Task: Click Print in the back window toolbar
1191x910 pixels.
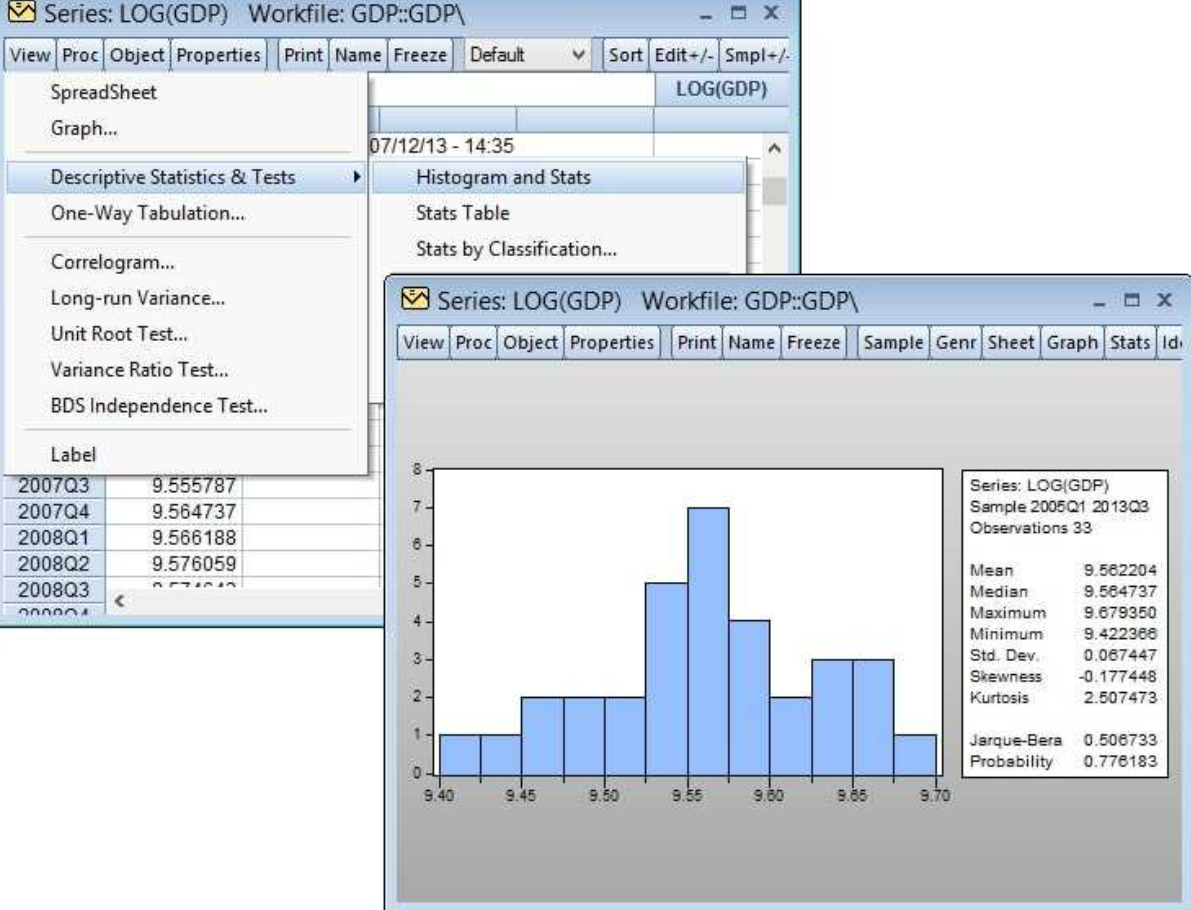Action: 303,55
